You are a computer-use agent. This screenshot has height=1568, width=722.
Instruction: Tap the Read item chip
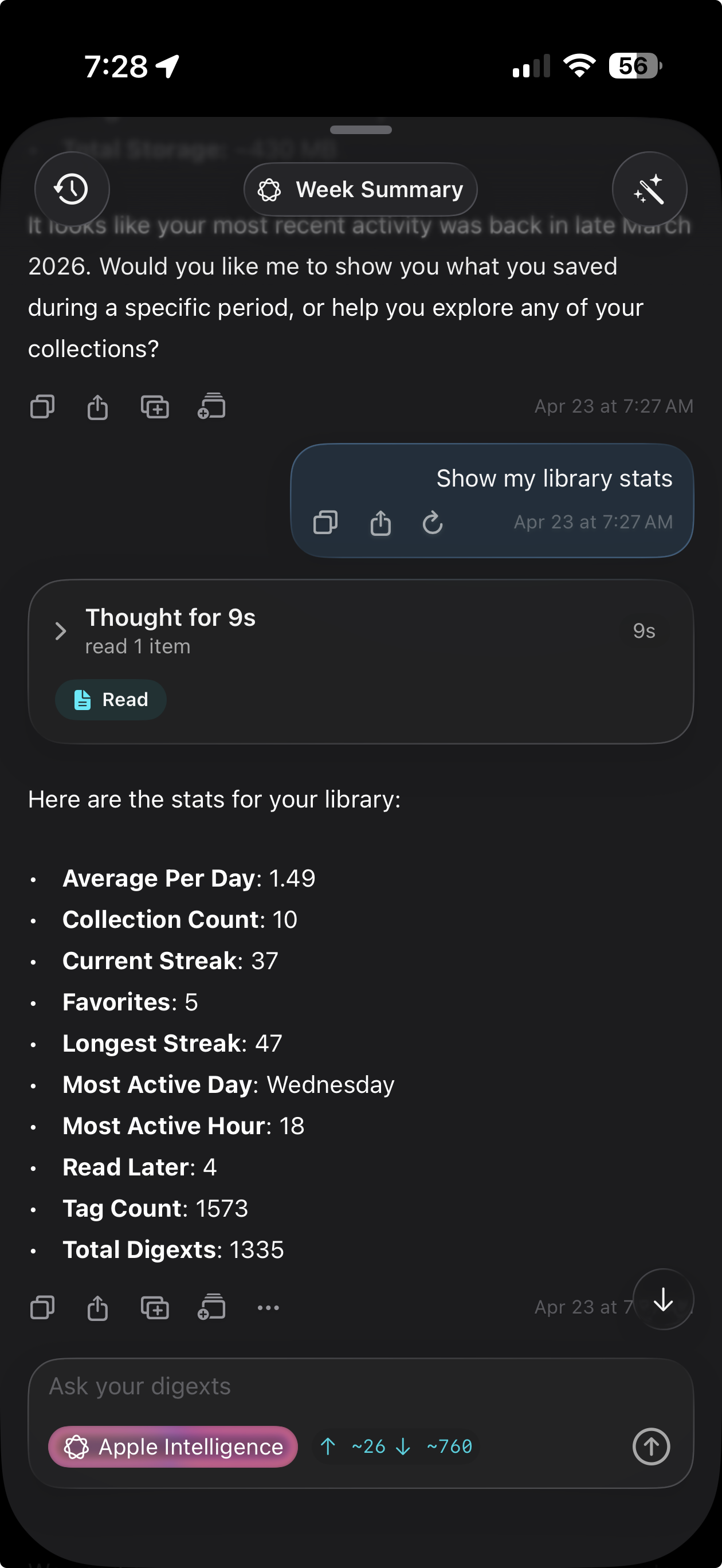tap(111, 699)
